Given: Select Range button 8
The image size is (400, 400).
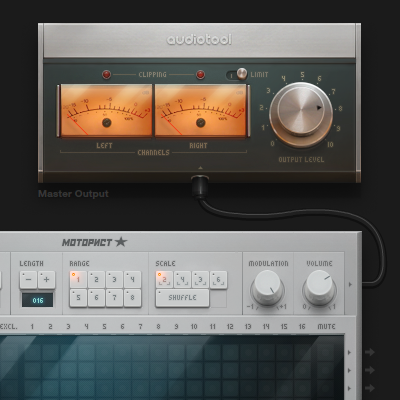Looking at the screenshot, I should pos(132,298).
